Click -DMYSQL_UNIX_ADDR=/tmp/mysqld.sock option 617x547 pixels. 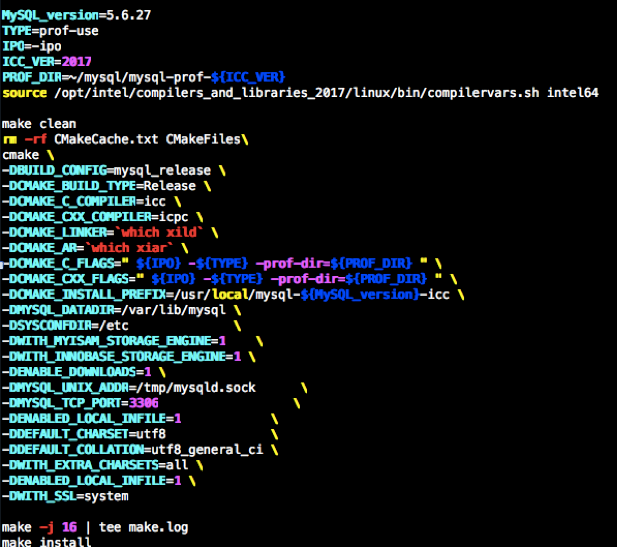[x=129, y=388]
